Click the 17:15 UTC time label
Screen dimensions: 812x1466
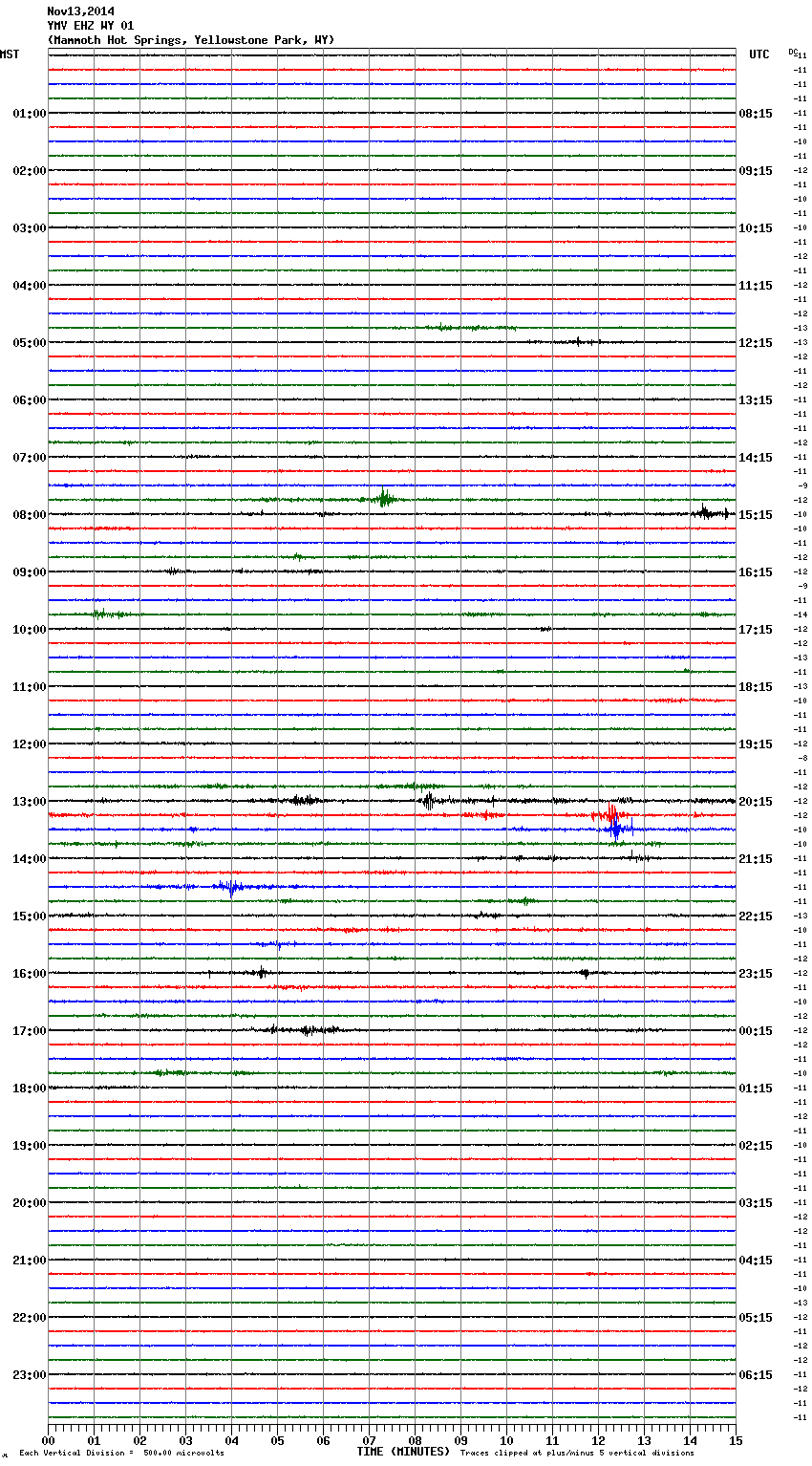[x=756, y=630]
